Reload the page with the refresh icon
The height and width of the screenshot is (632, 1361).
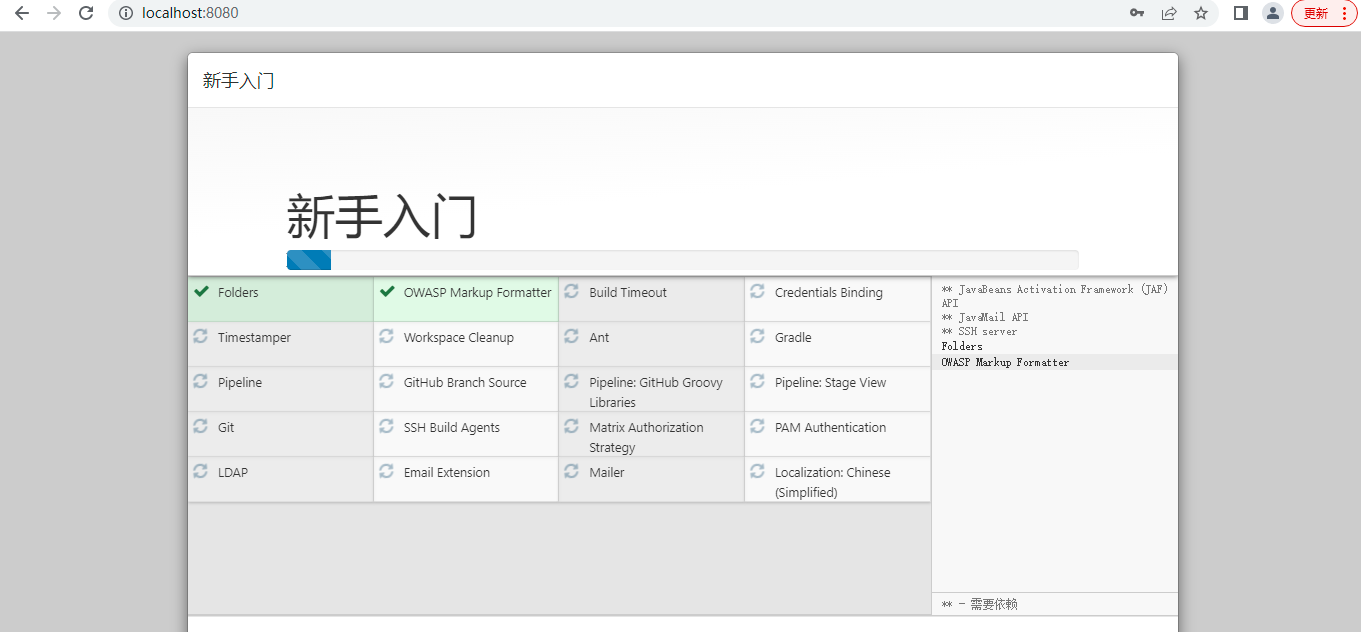[x=86, y=13]
